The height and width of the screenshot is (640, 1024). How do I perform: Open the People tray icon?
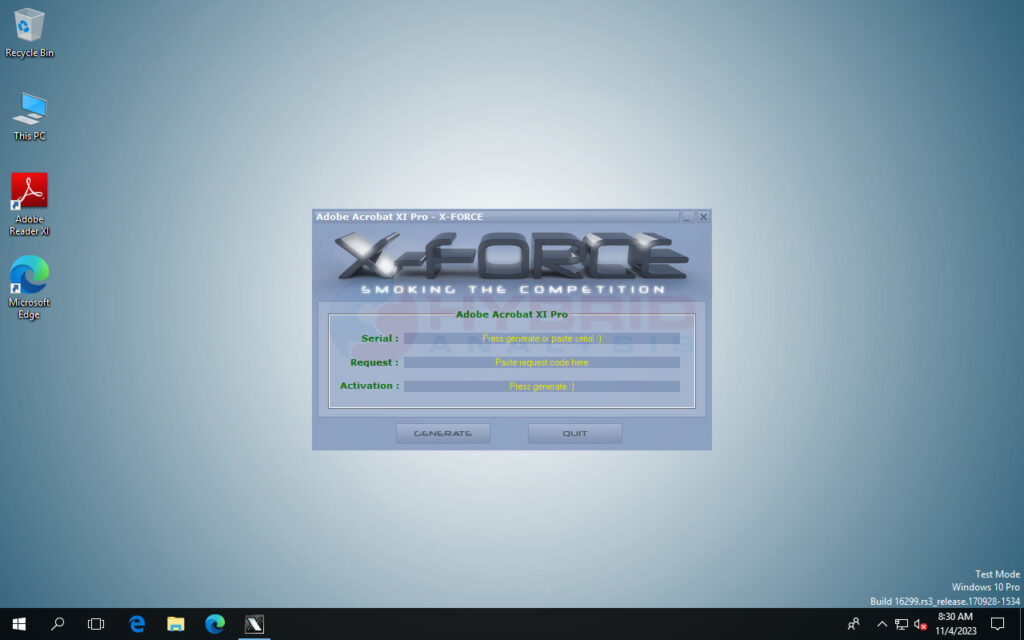854,624
